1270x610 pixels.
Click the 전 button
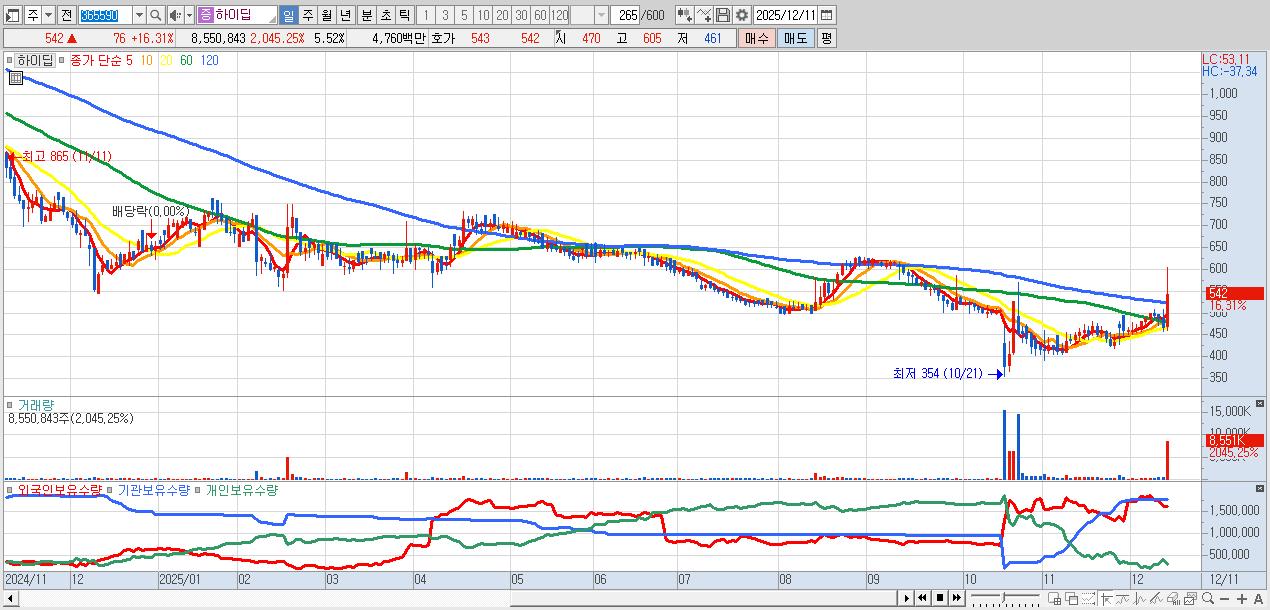pos(66,15)
